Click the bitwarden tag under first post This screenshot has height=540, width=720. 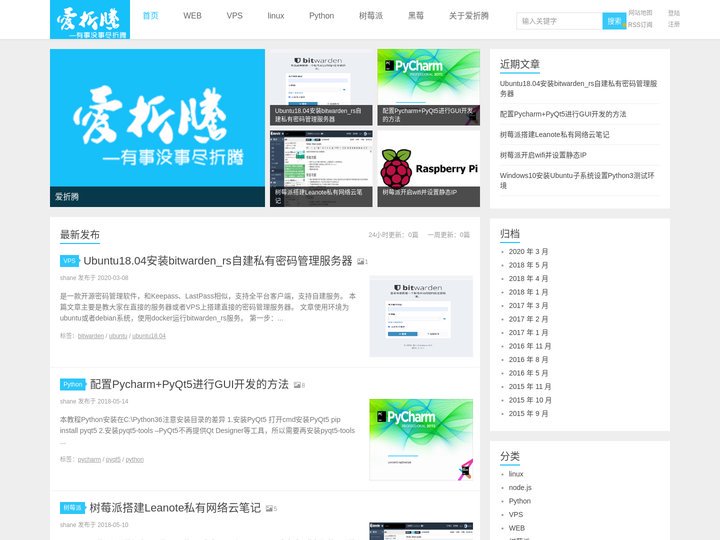91,336
